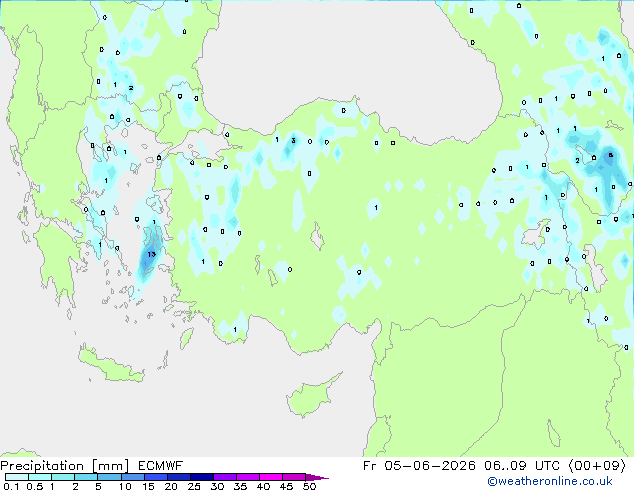Screen dimensions: 634x490
Task: Click the legend arrow tip beyond 50
Action: click(318, 477)
